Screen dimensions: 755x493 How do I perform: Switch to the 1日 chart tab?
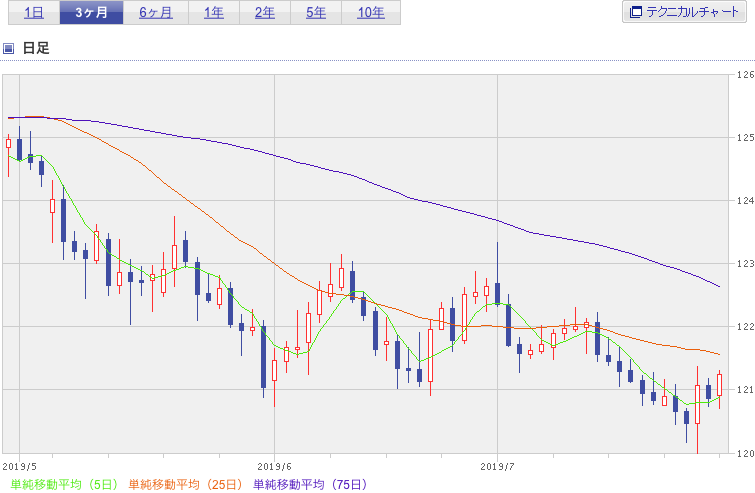[x=34, y=13]
